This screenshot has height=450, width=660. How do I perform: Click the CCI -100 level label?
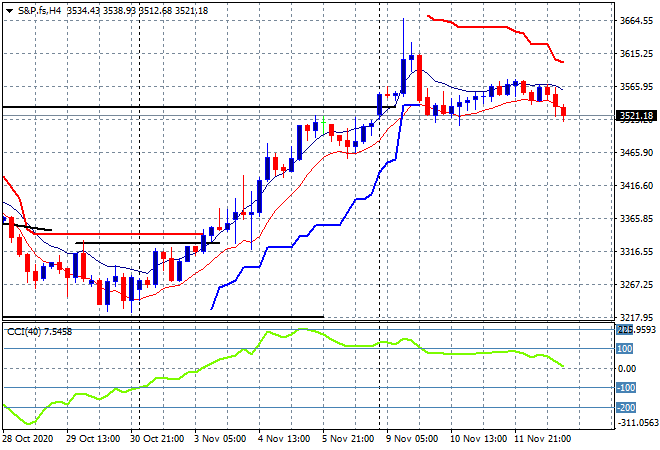(626, 388)
